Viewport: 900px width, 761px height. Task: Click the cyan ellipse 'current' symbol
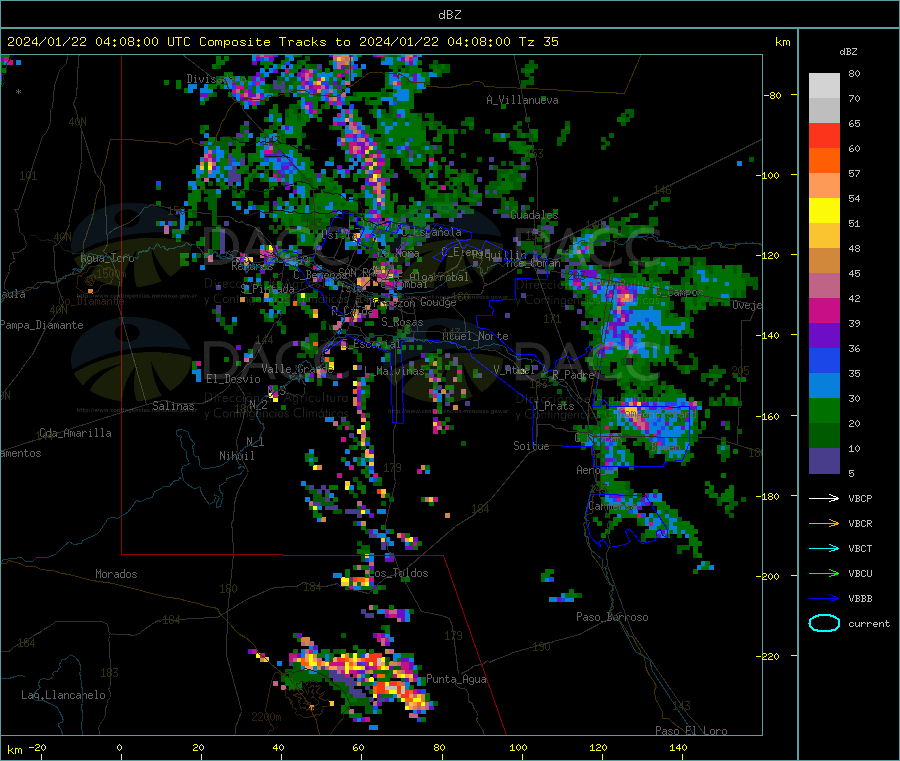(x=824, y=623)
